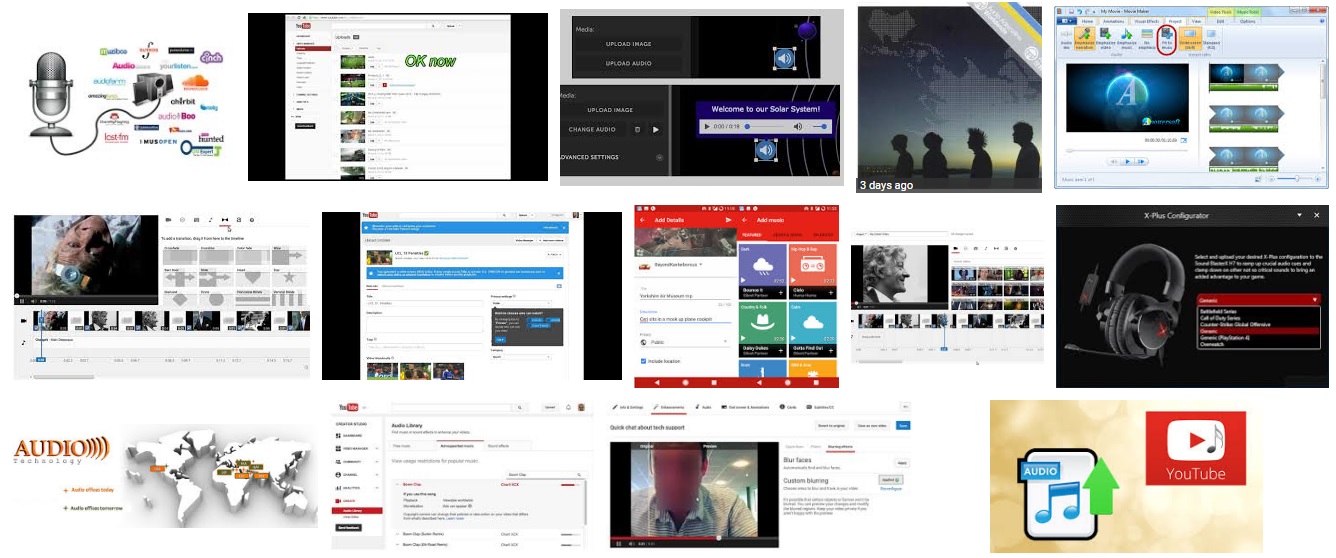This screenshot has width=1336, height=558.
Task: Switch to the 'Sound effects' tab in Audio Library
Action: tap(498, 446)
